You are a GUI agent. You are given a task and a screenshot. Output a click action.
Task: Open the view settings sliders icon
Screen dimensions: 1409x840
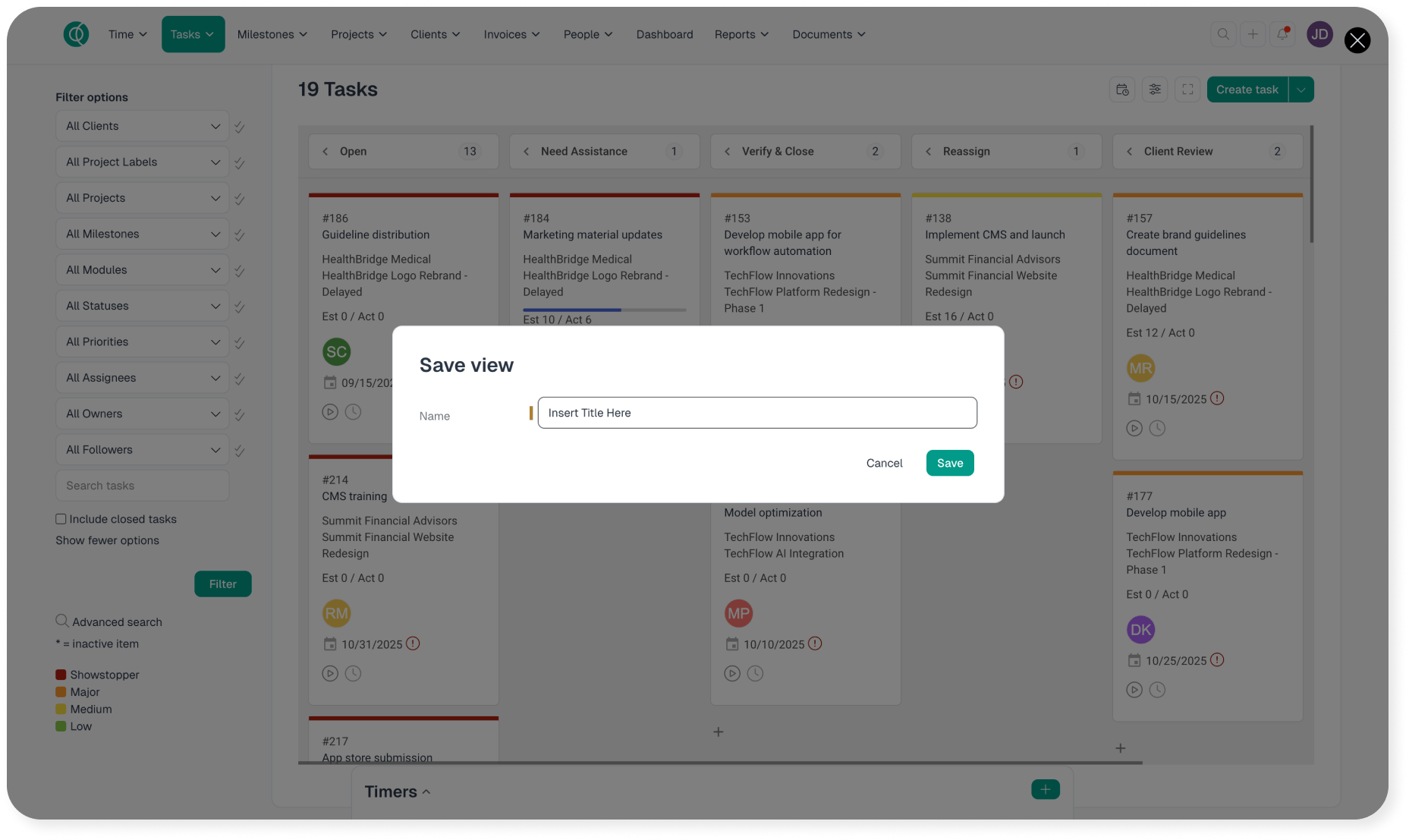click(1155, 90)
